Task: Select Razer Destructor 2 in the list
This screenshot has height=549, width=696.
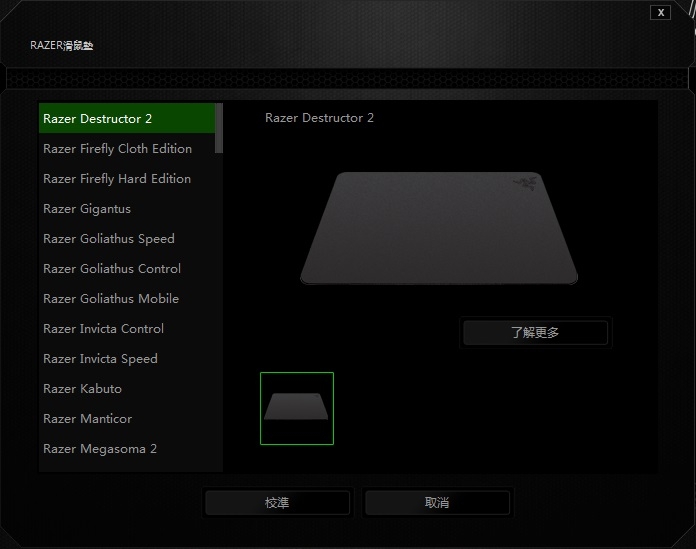Action: 127,118
